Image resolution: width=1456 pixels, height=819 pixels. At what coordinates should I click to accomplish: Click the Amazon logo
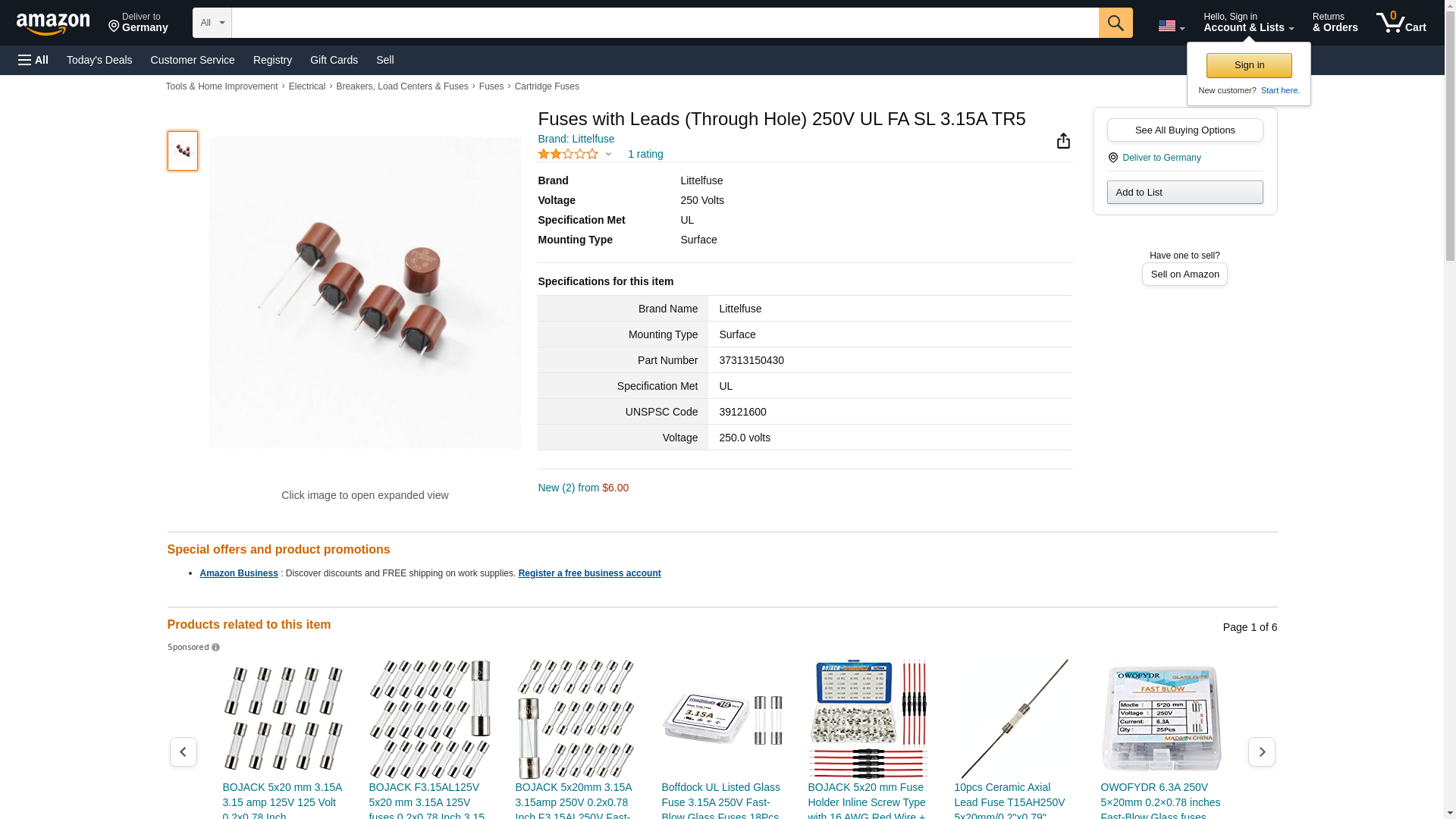(x=53, y=24)
